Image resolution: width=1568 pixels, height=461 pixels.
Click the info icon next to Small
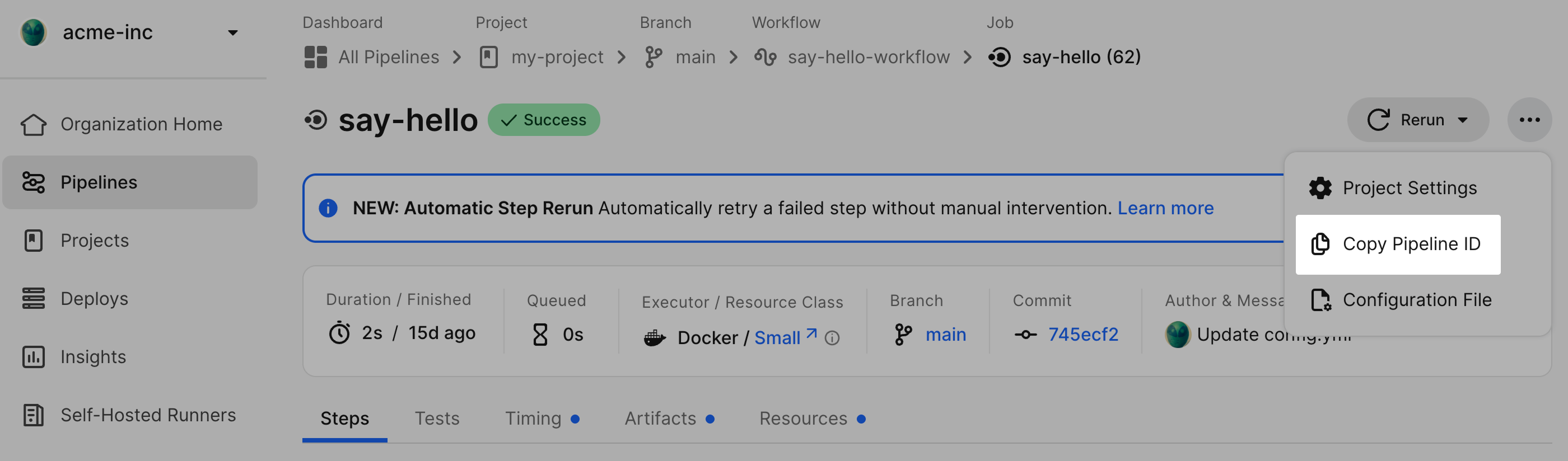(x=832, y=338)
